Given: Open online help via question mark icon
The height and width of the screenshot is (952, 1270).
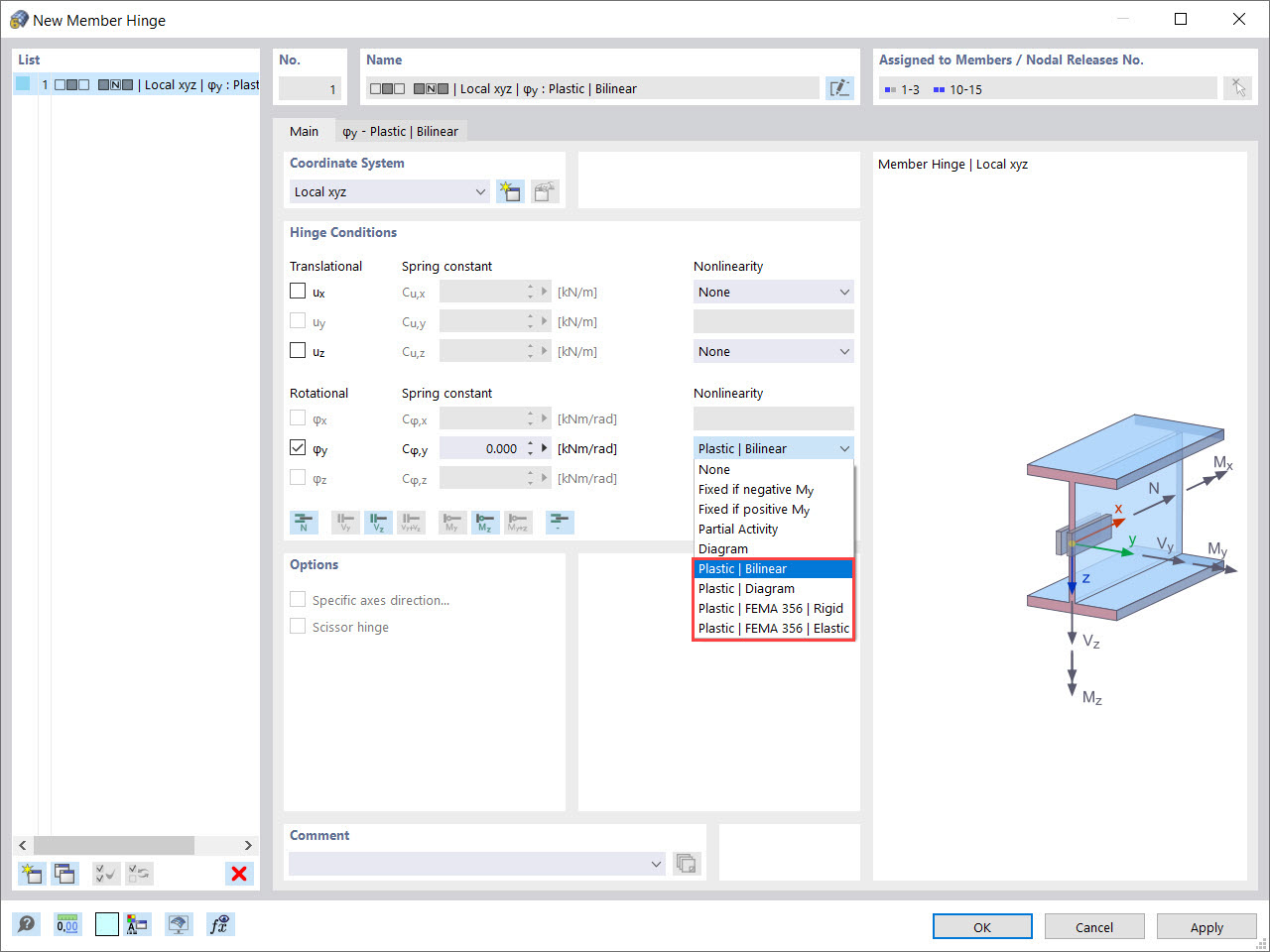Looking at the screenshot, I should coord(27,923).
